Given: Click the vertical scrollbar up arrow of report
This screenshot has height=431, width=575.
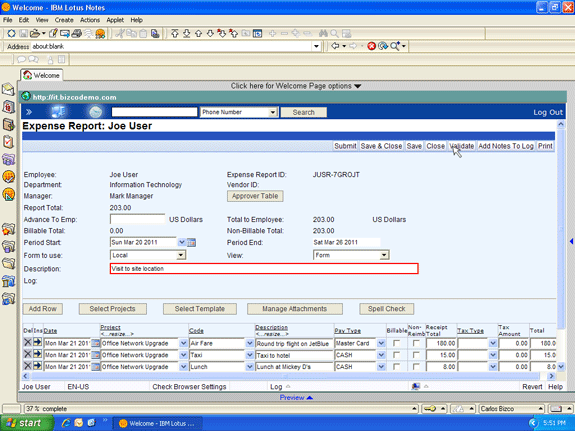Looking at the screenshot, I should (x=561, y=125).
